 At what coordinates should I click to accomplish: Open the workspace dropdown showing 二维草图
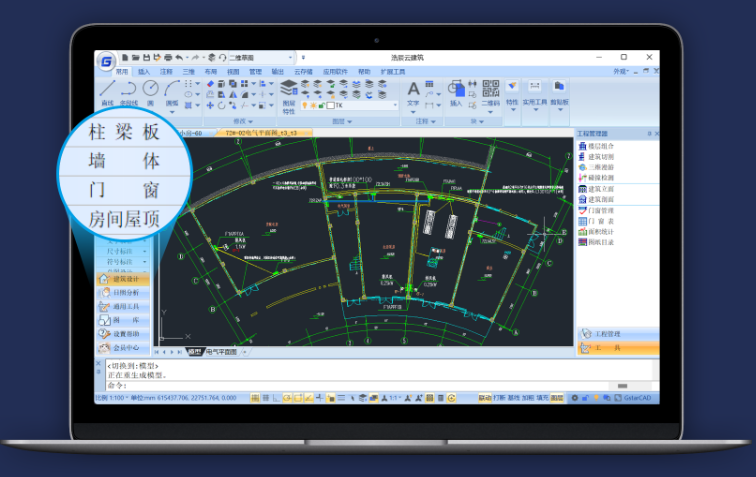260,57
